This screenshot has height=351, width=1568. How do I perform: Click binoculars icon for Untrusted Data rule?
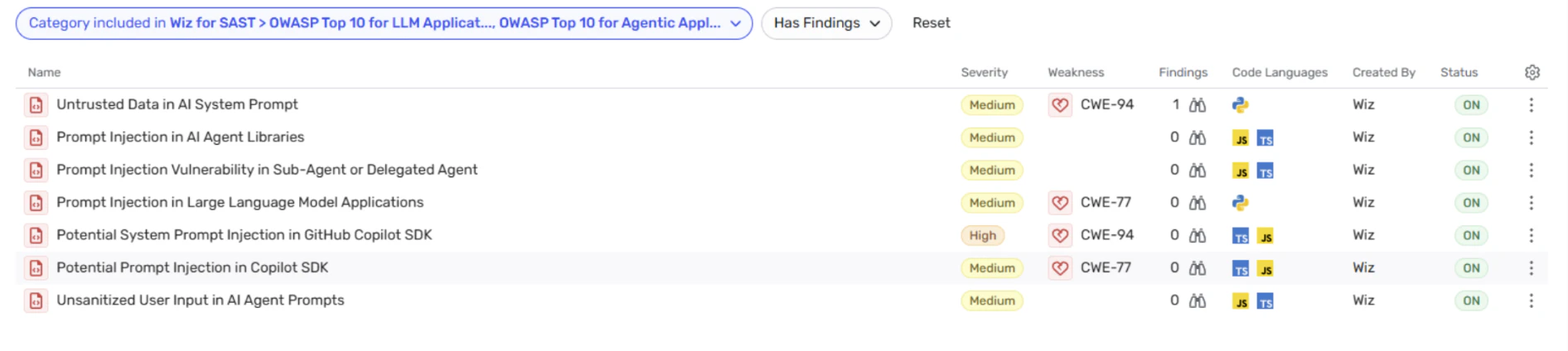click(1198, 105)
